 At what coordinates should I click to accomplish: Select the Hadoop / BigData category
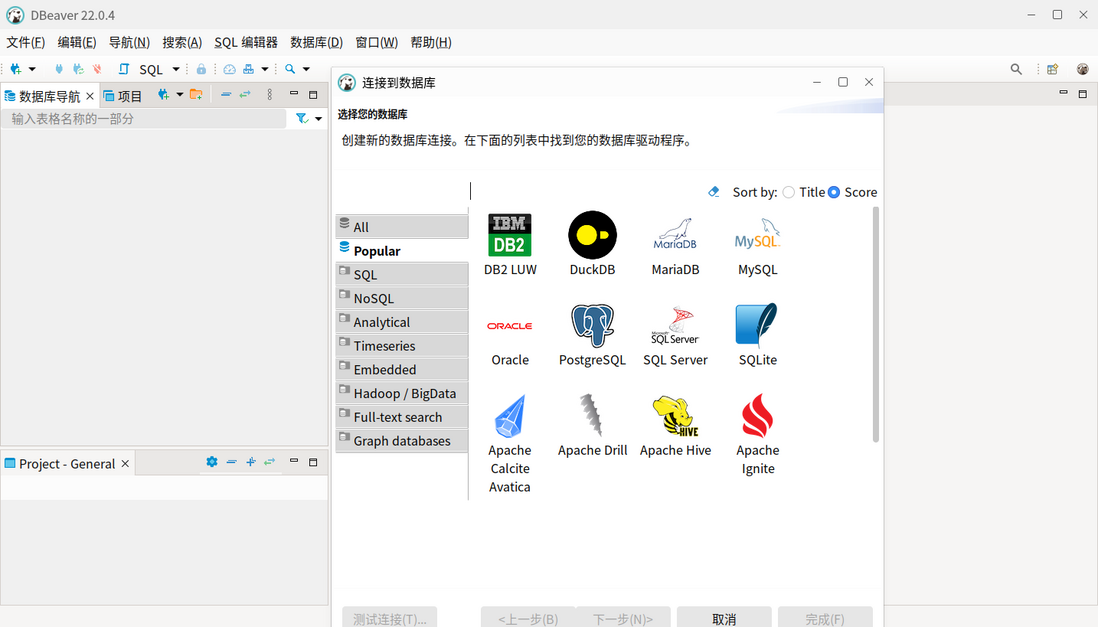click(x=402, y=394)
